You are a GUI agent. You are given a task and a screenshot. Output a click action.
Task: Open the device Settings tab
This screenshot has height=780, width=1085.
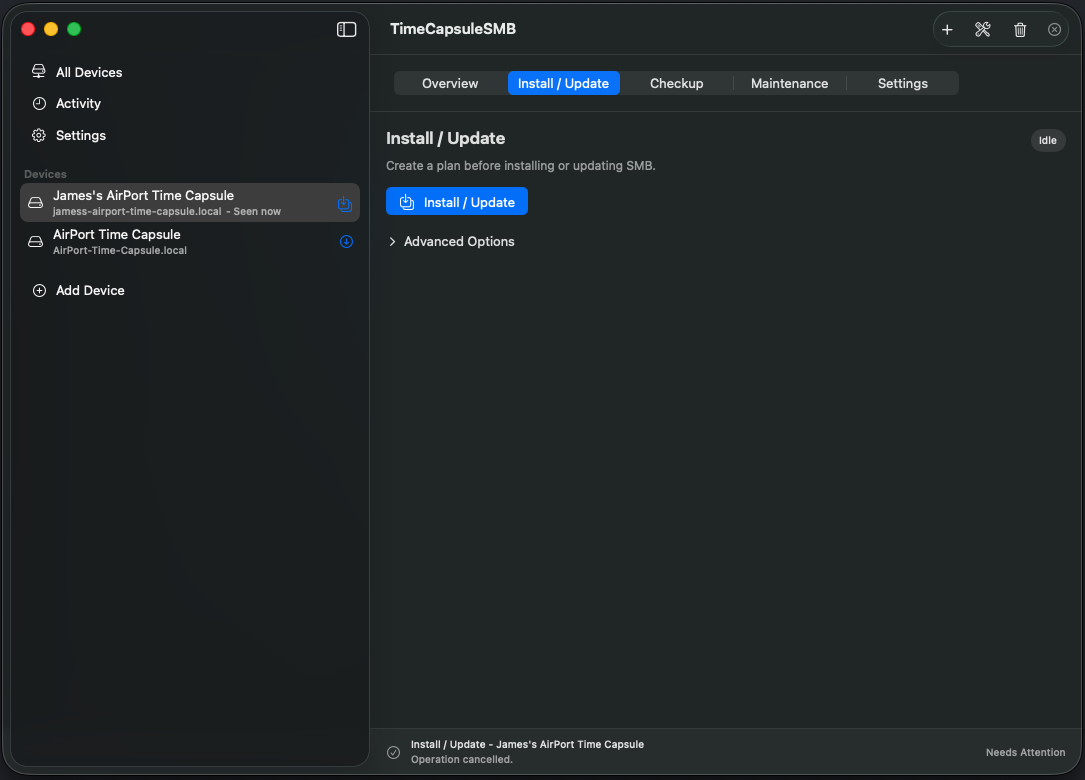tap(902, 83)
